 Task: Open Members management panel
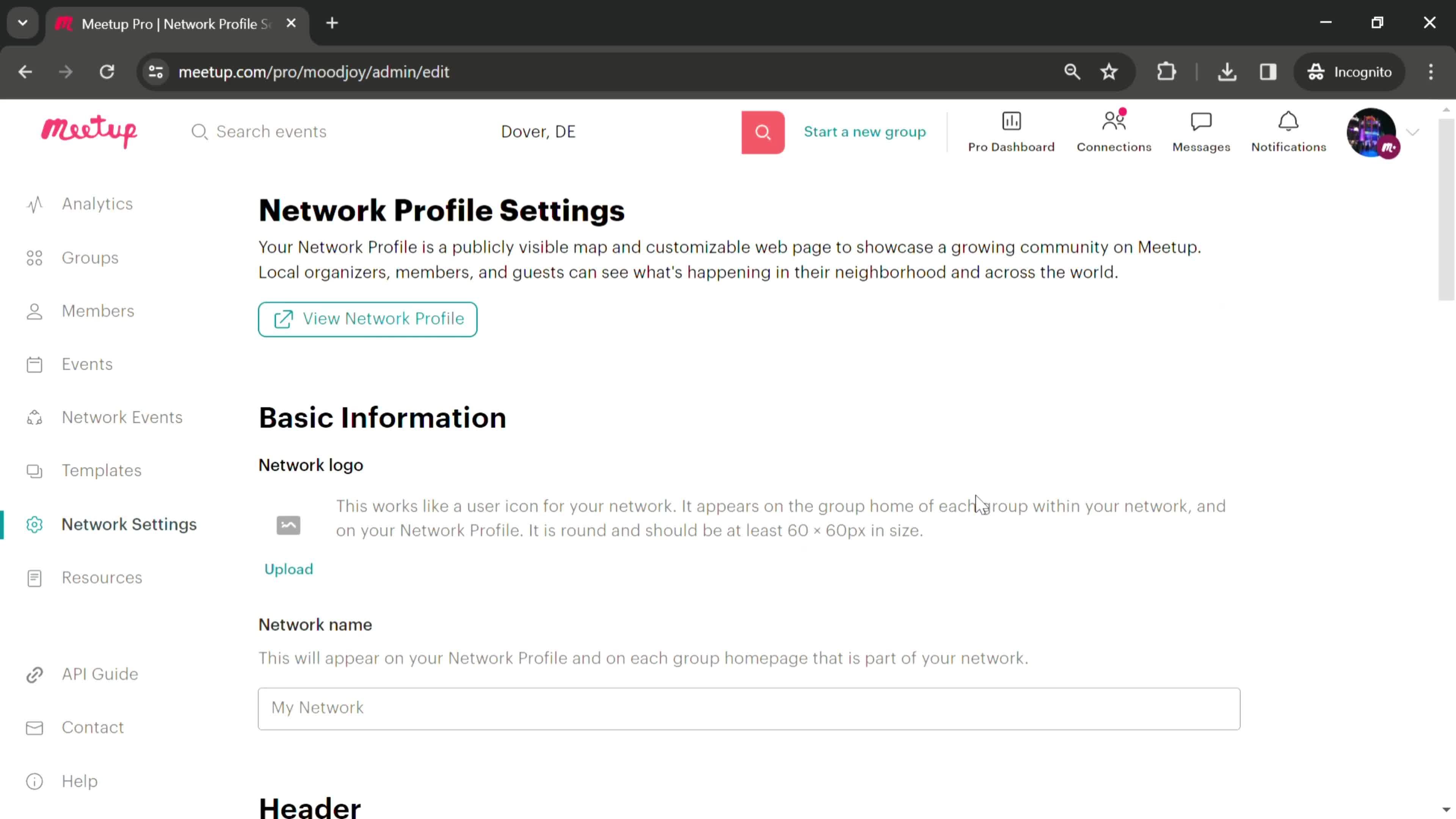[98, 311]
